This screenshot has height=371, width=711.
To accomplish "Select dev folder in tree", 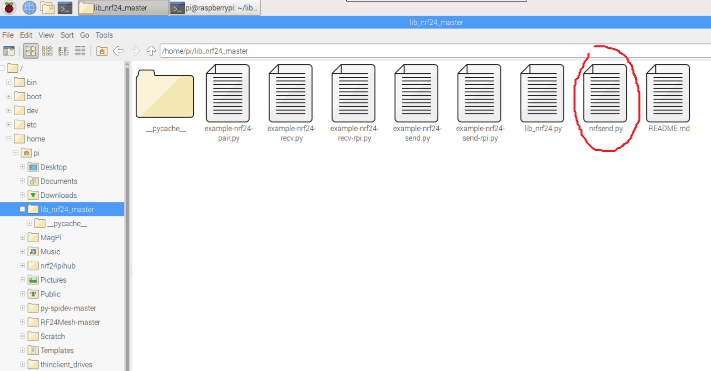I will point(26,110).
